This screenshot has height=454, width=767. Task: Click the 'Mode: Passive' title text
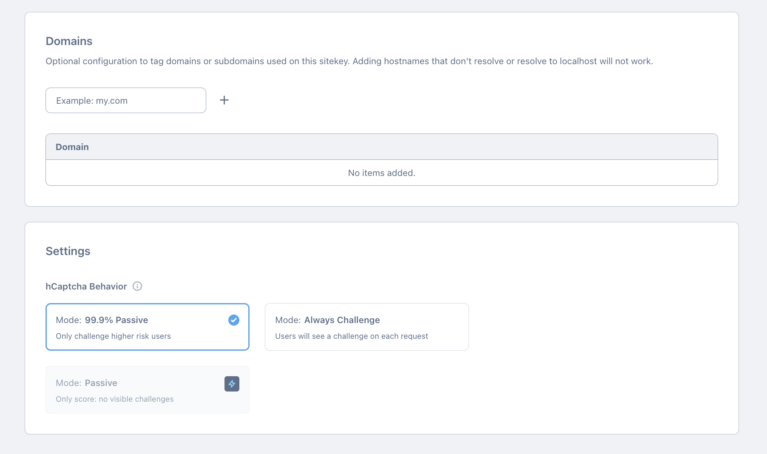pos(86,383)
